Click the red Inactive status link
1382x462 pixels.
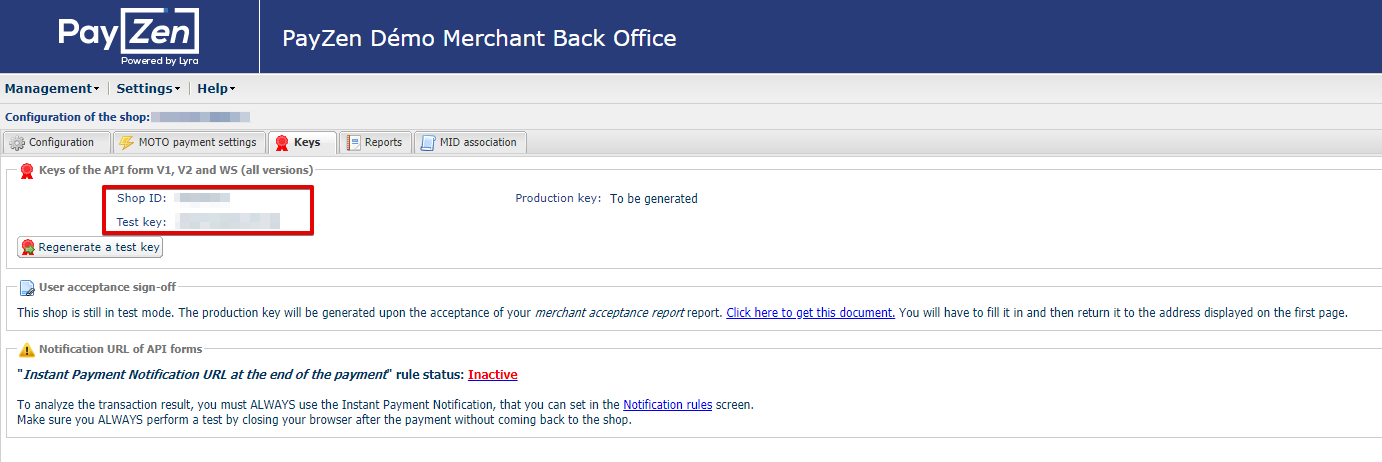(492, 375)
